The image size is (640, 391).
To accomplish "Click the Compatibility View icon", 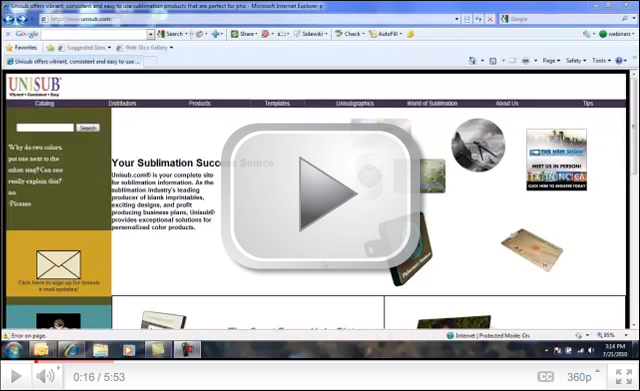I will point(467,19).
